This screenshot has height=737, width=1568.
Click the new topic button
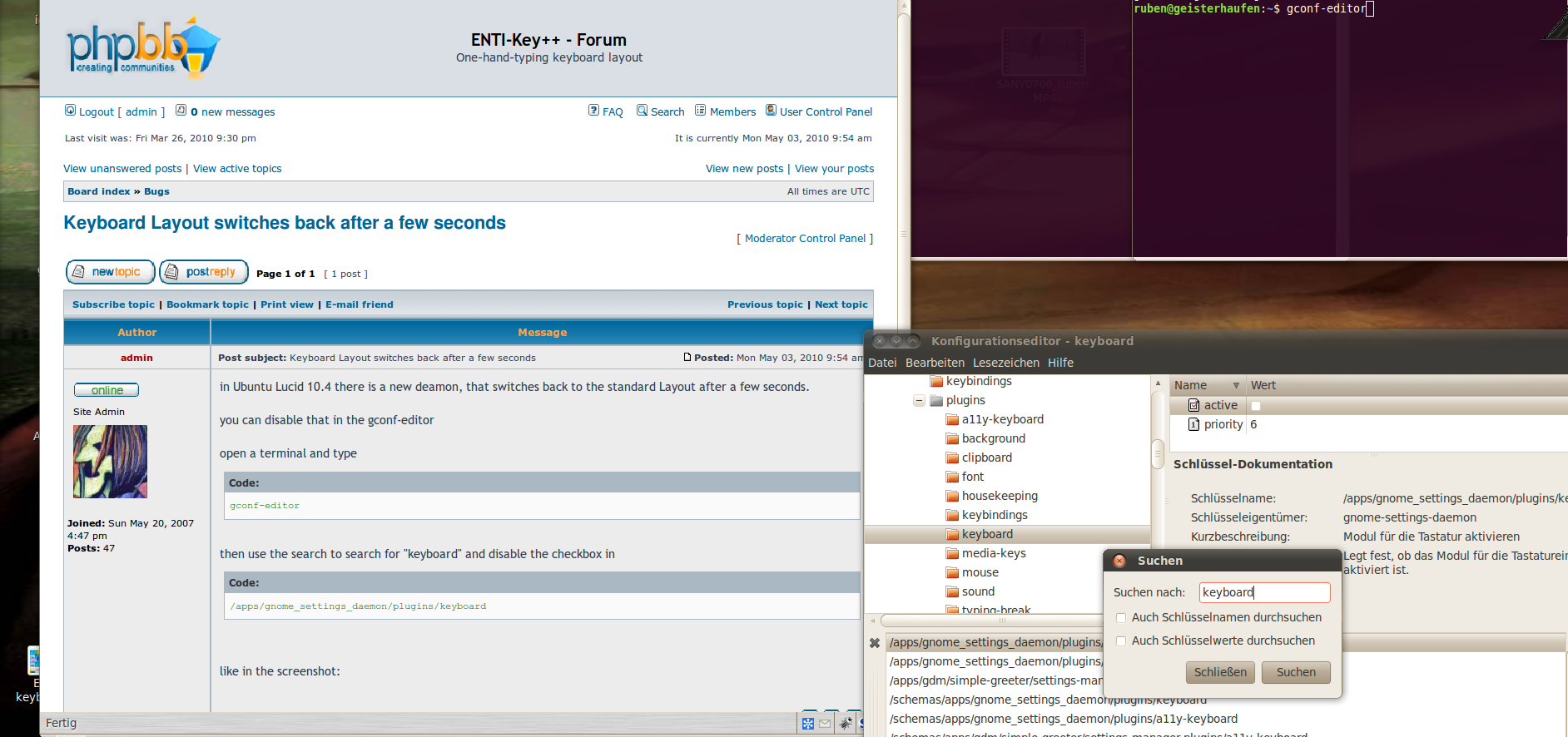tap(110, 272)
